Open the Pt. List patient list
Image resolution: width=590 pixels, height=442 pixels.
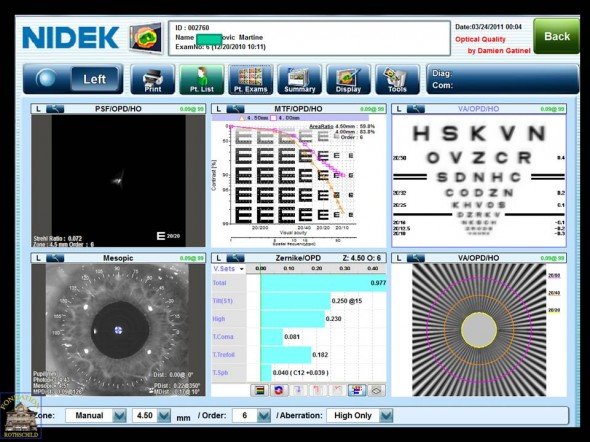[202, 79]
